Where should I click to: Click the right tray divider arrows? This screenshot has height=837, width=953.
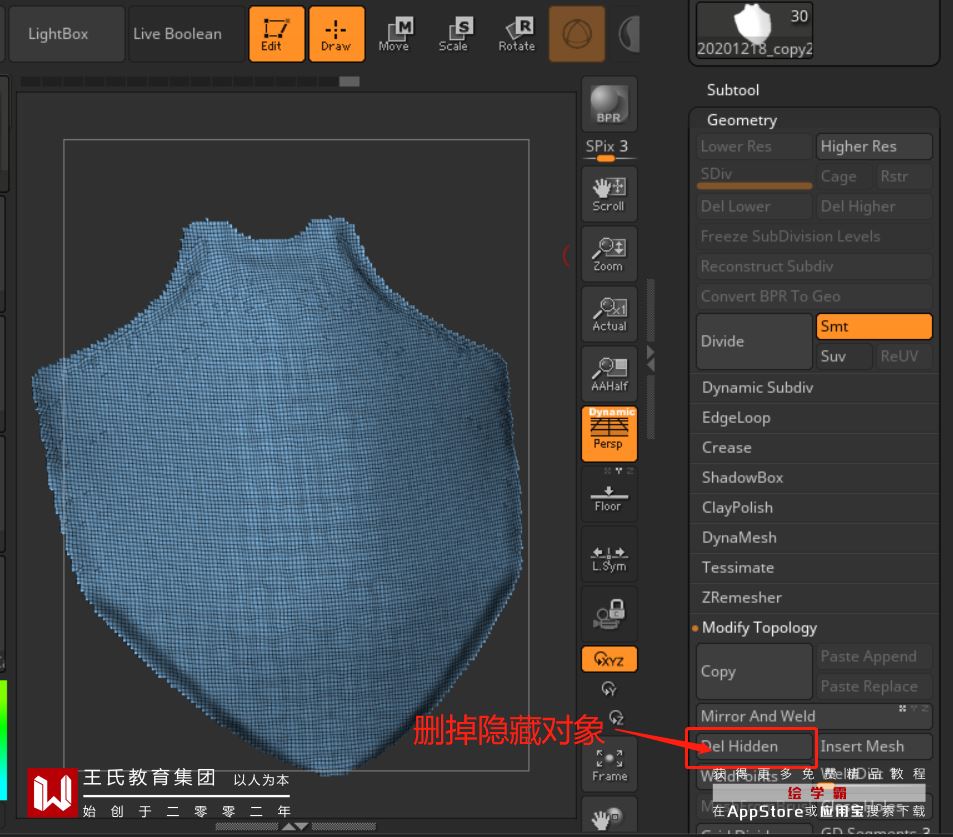point(650,359)
